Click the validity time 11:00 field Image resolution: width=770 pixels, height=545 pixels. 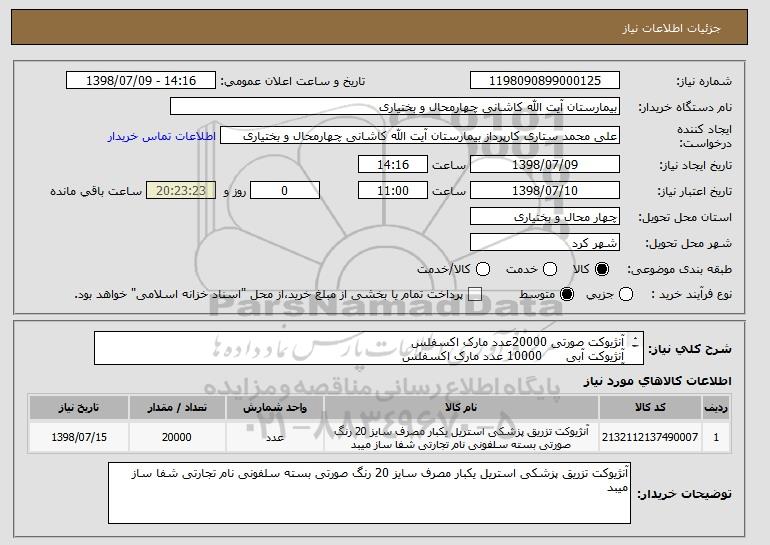393,191
